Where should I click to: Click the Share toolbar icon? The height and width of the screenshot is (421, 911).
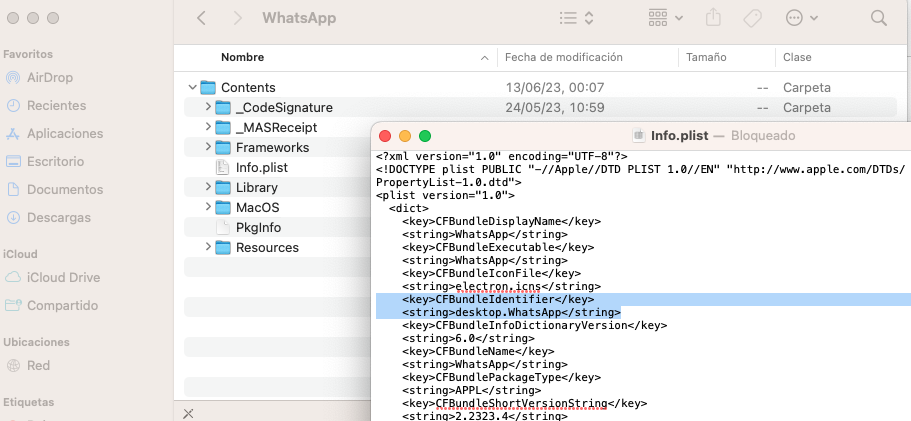pyautogui.click(x=713, y=18)
